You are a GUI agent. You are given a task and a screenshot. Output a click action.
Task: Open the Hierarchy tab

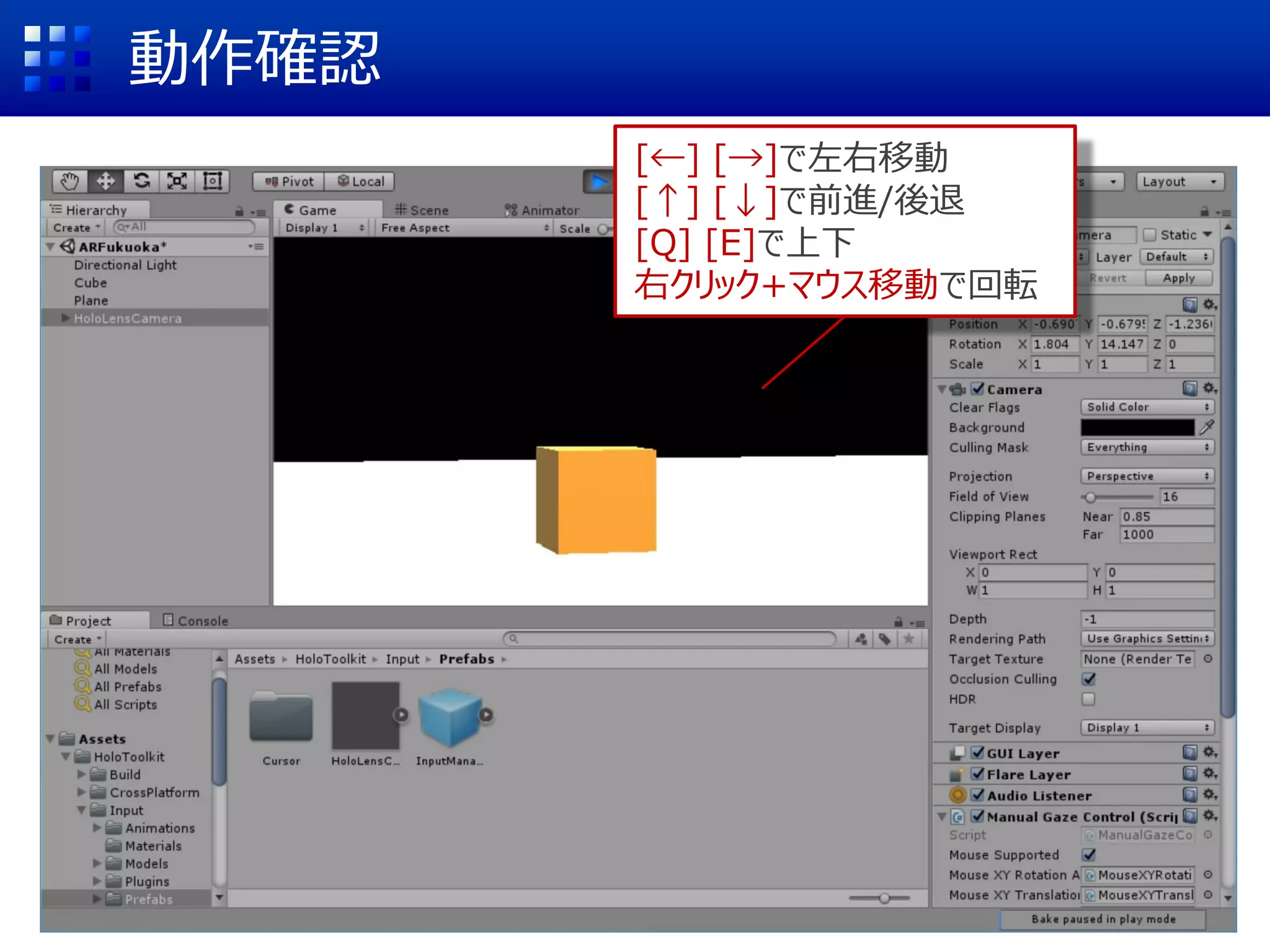tap(96, 210)
